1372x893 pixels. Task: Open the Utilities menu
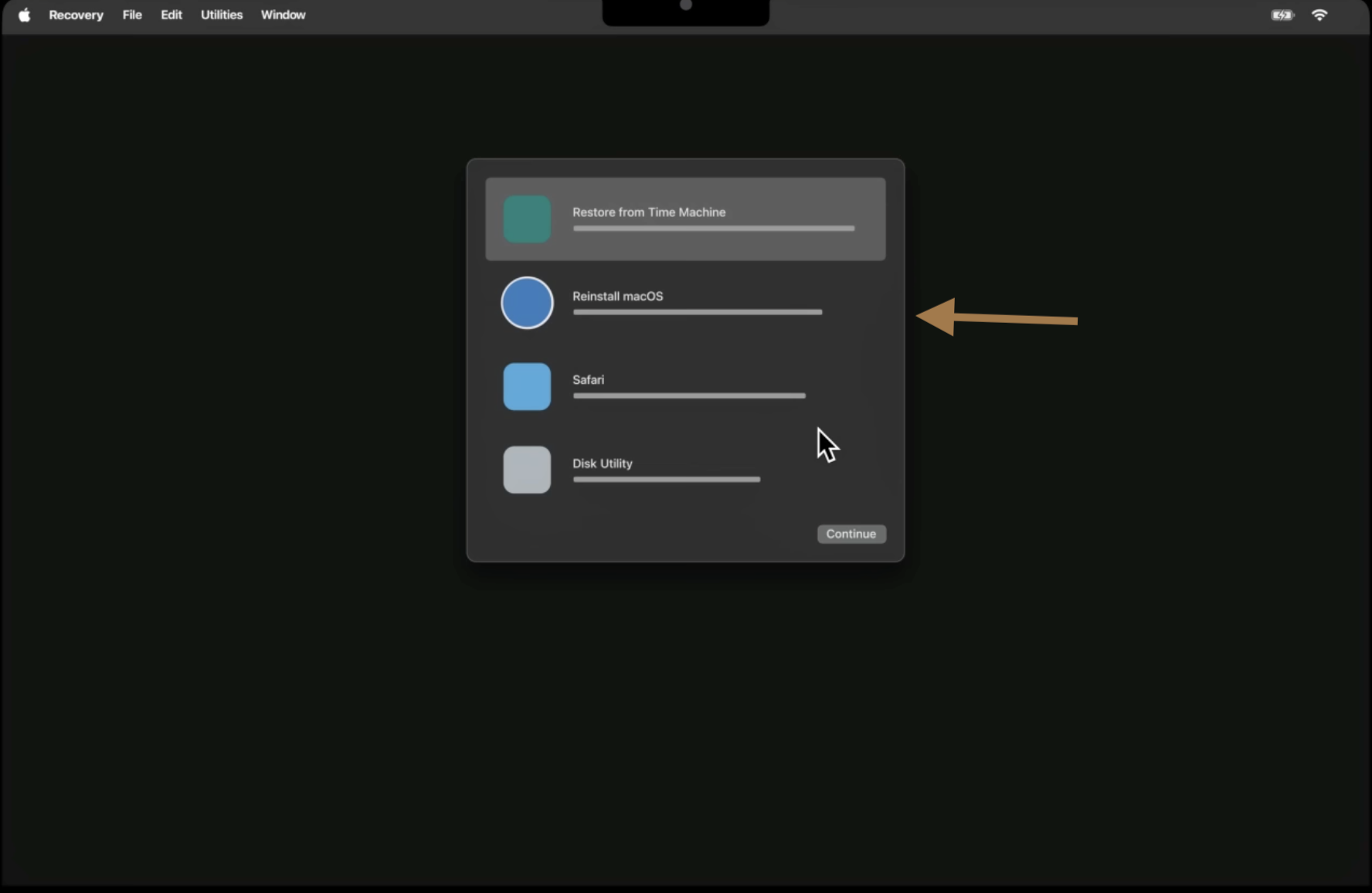tap(221, 15)
